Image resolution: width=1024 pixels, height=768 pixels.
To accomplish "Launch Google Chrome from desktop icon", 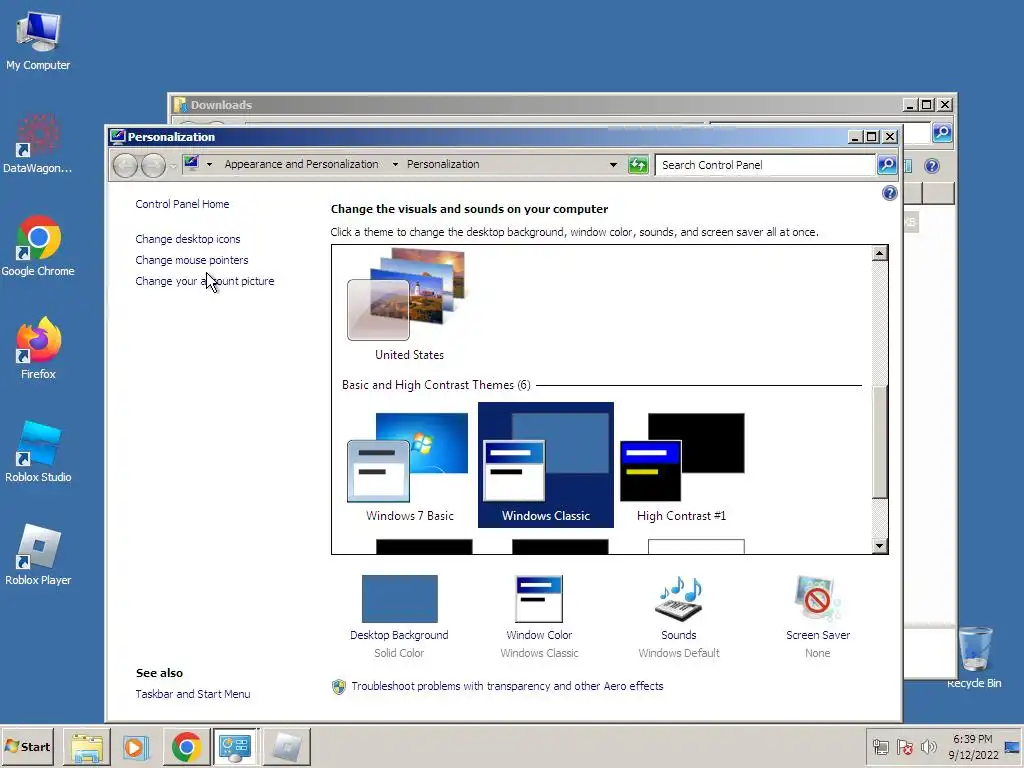I will [38, 246].
